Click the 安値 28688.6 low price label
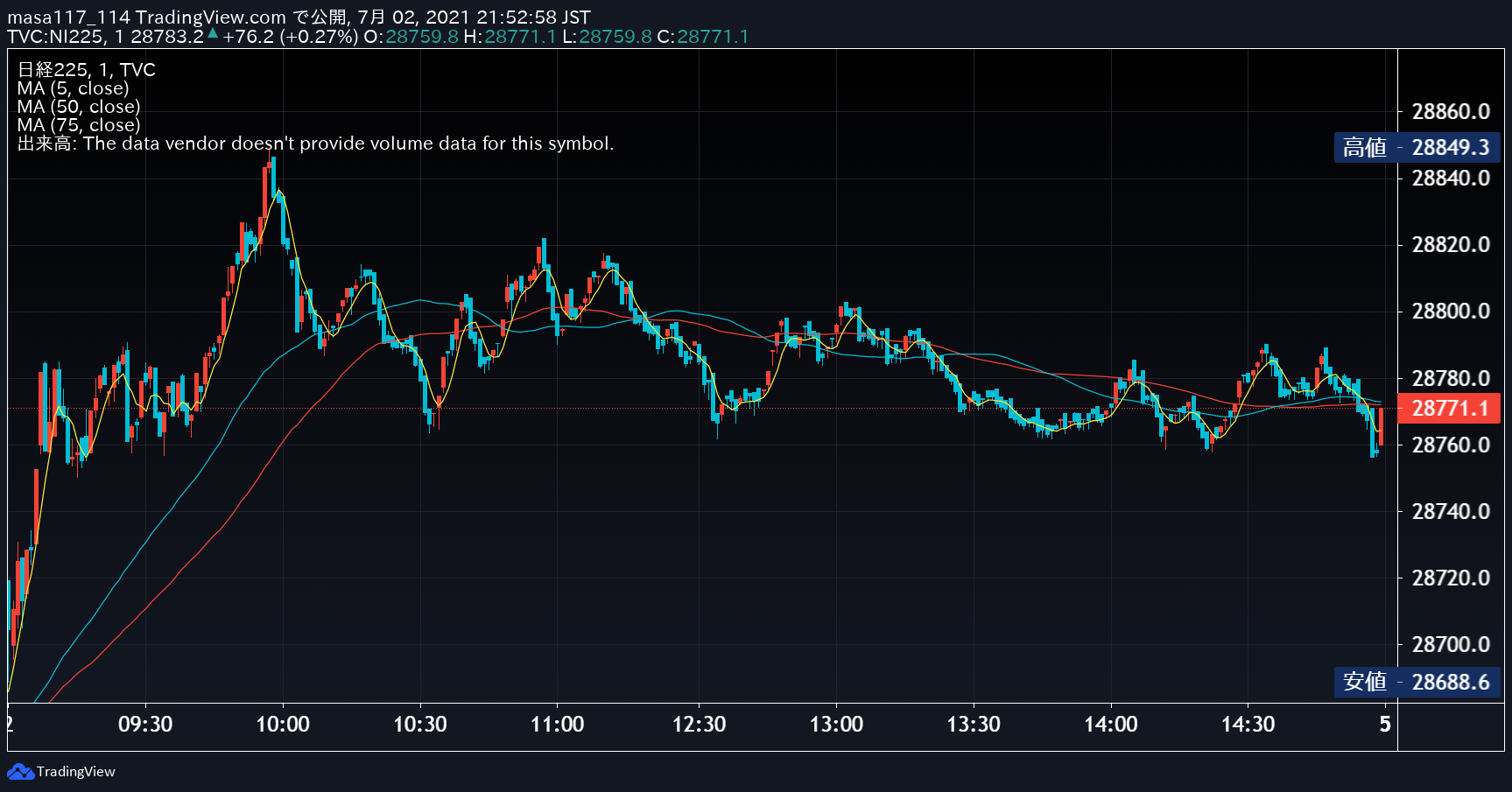The height and width of the screenshot is (792, 1512). click(1417, 682)
